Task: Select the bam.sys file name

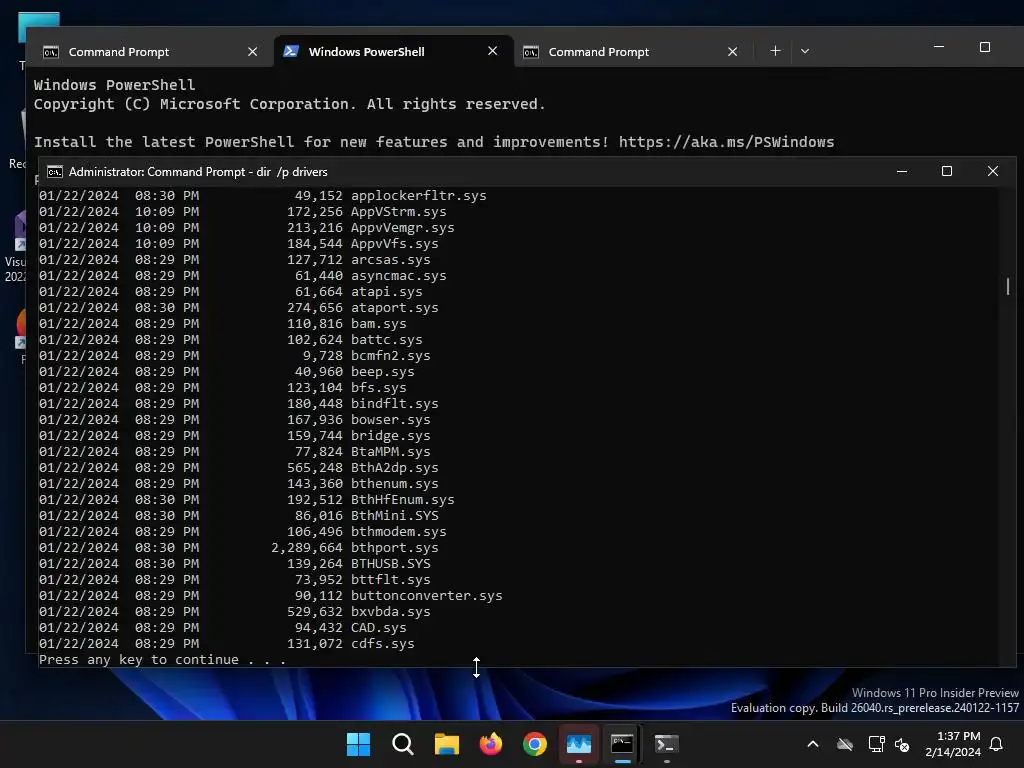Action: pyautogui.click(x=378, y=323)
